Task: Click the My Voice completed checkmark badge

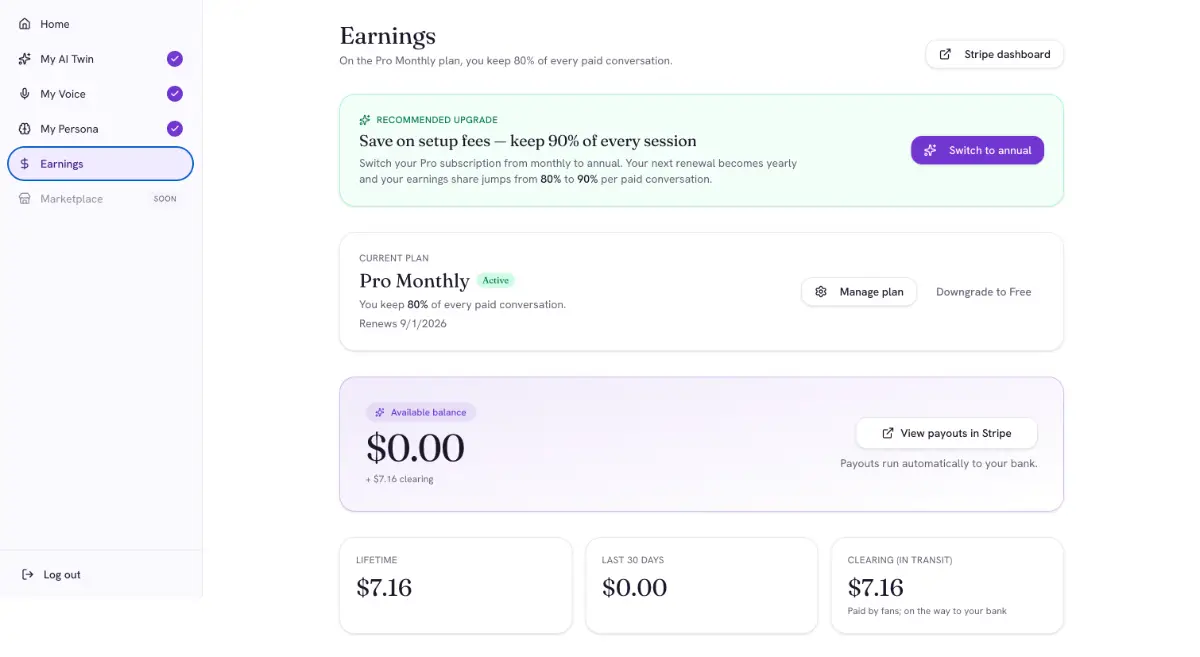Action: pos(175,94)
